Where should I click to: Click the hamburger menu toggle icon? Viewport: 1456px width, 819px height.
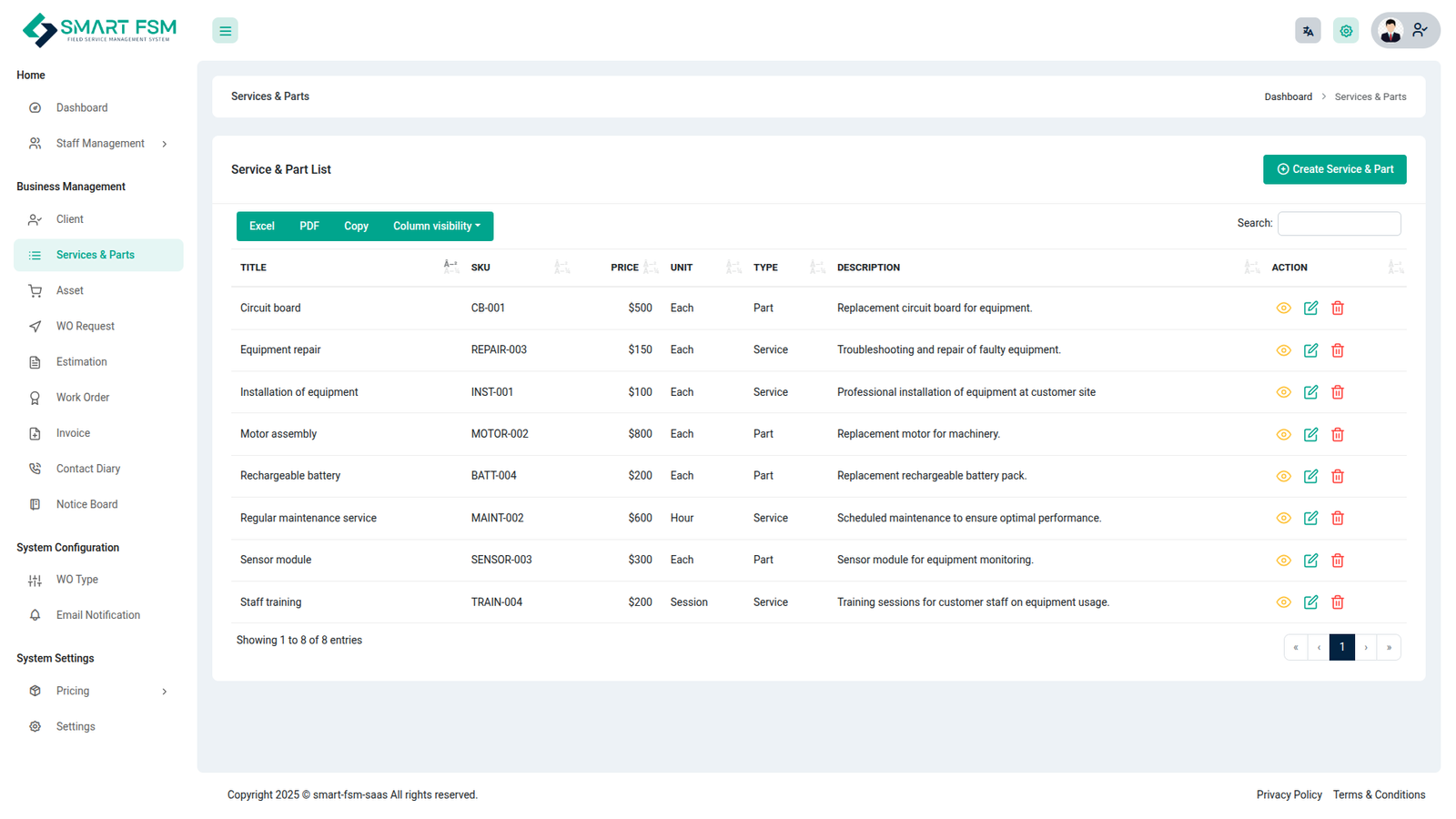click(x=225, y=31)
